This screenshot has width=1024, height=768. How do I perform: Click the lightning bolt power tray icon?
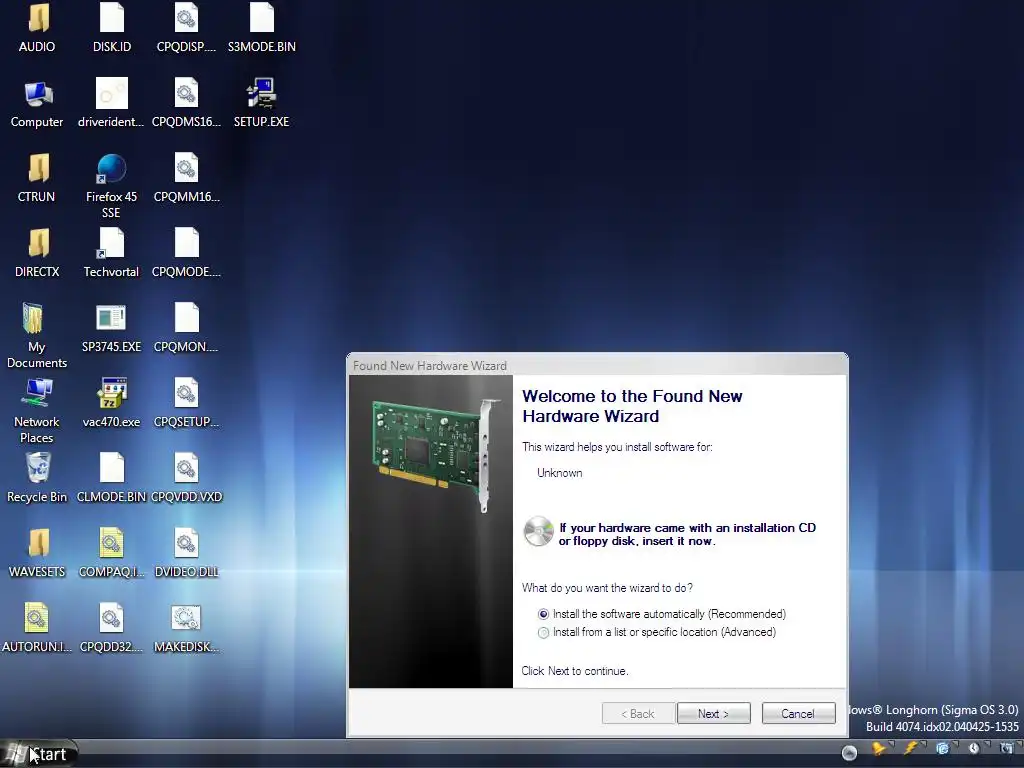tap(910, 748)
